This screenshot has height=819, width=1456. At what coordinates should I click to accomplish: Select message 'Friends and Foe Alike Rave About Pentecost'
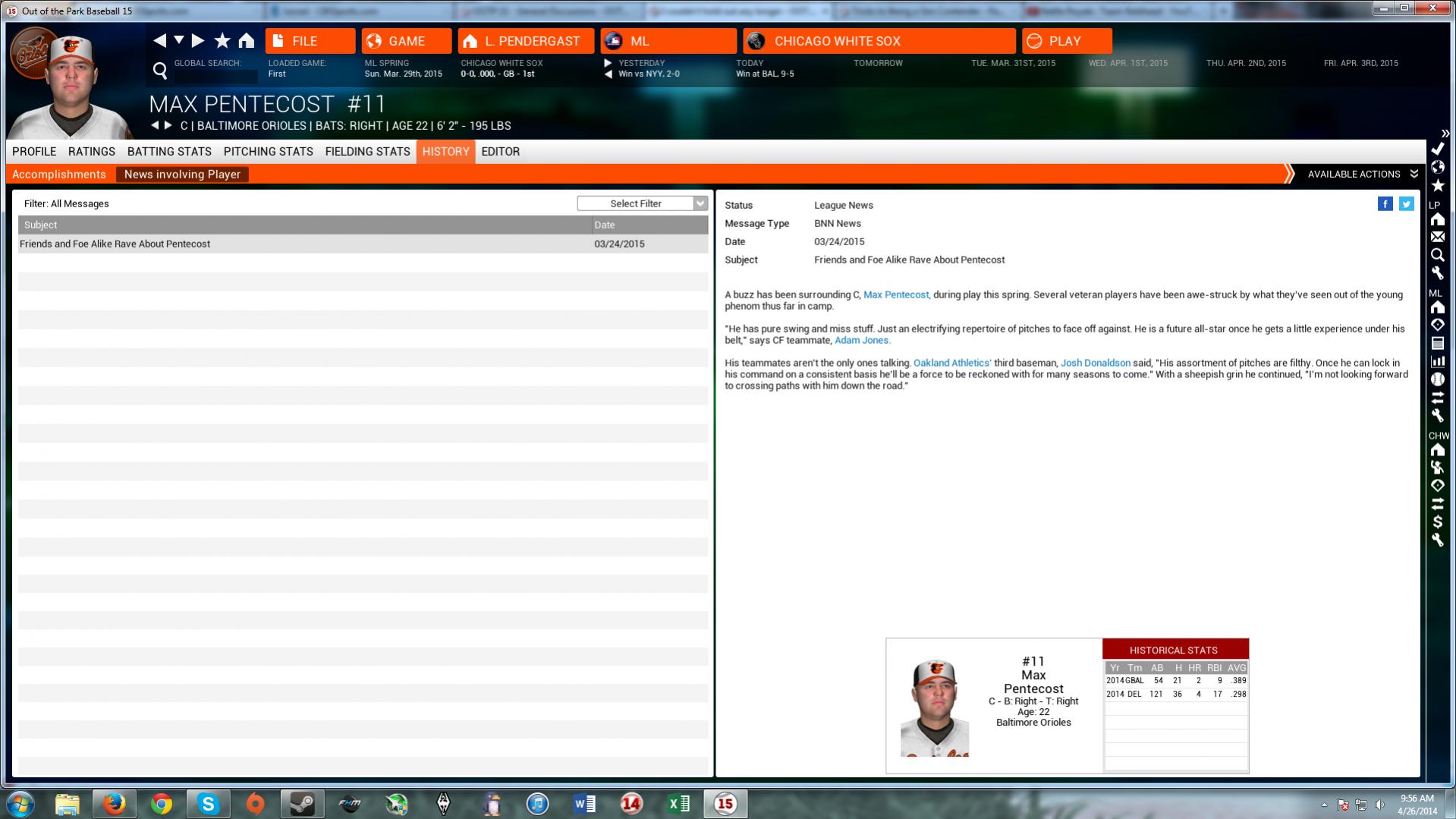coord(363,244)
